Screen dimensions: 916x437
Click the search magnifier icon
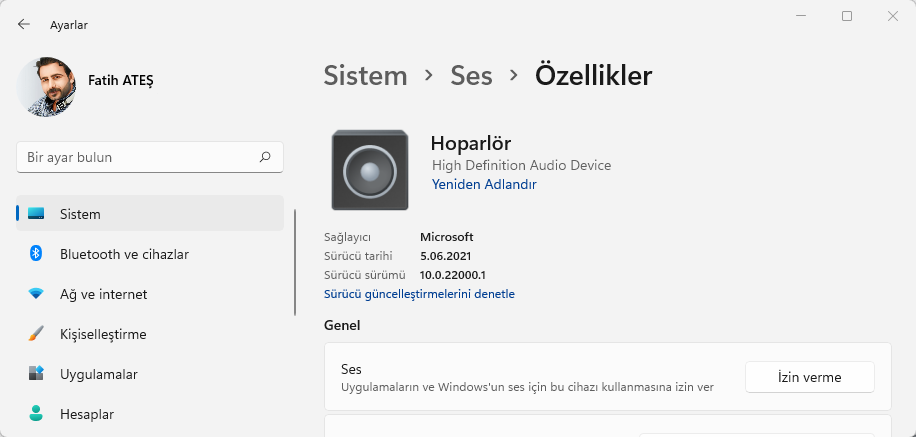(x=265, y=157)
